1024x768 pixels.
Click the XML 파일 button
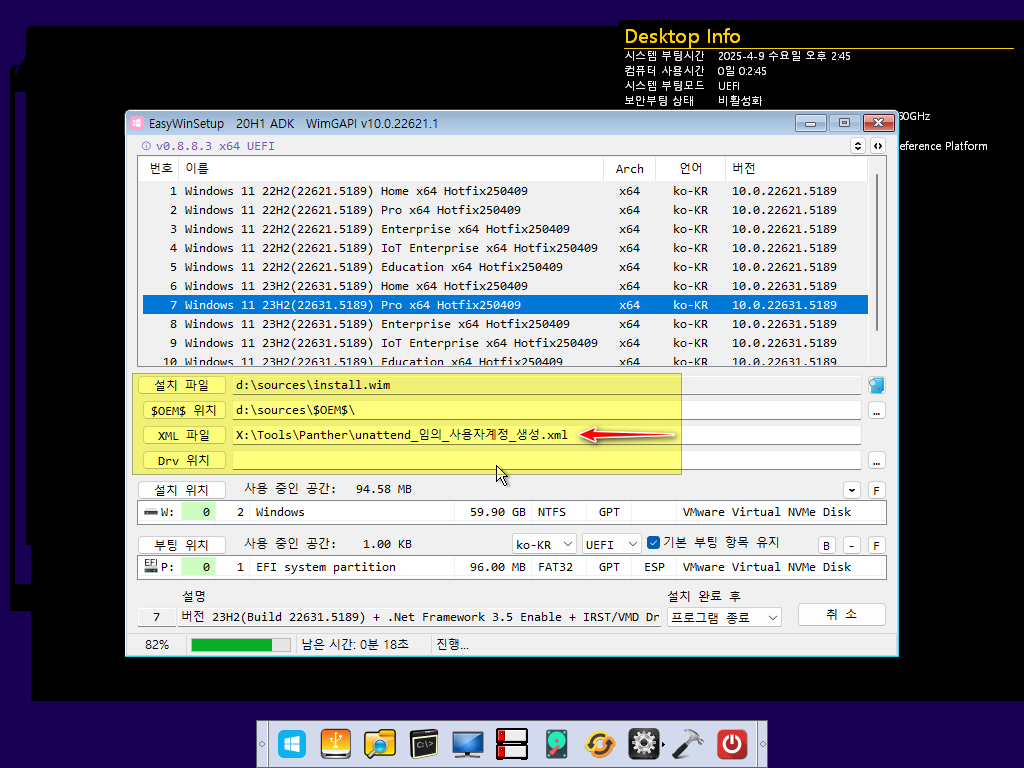184,436
